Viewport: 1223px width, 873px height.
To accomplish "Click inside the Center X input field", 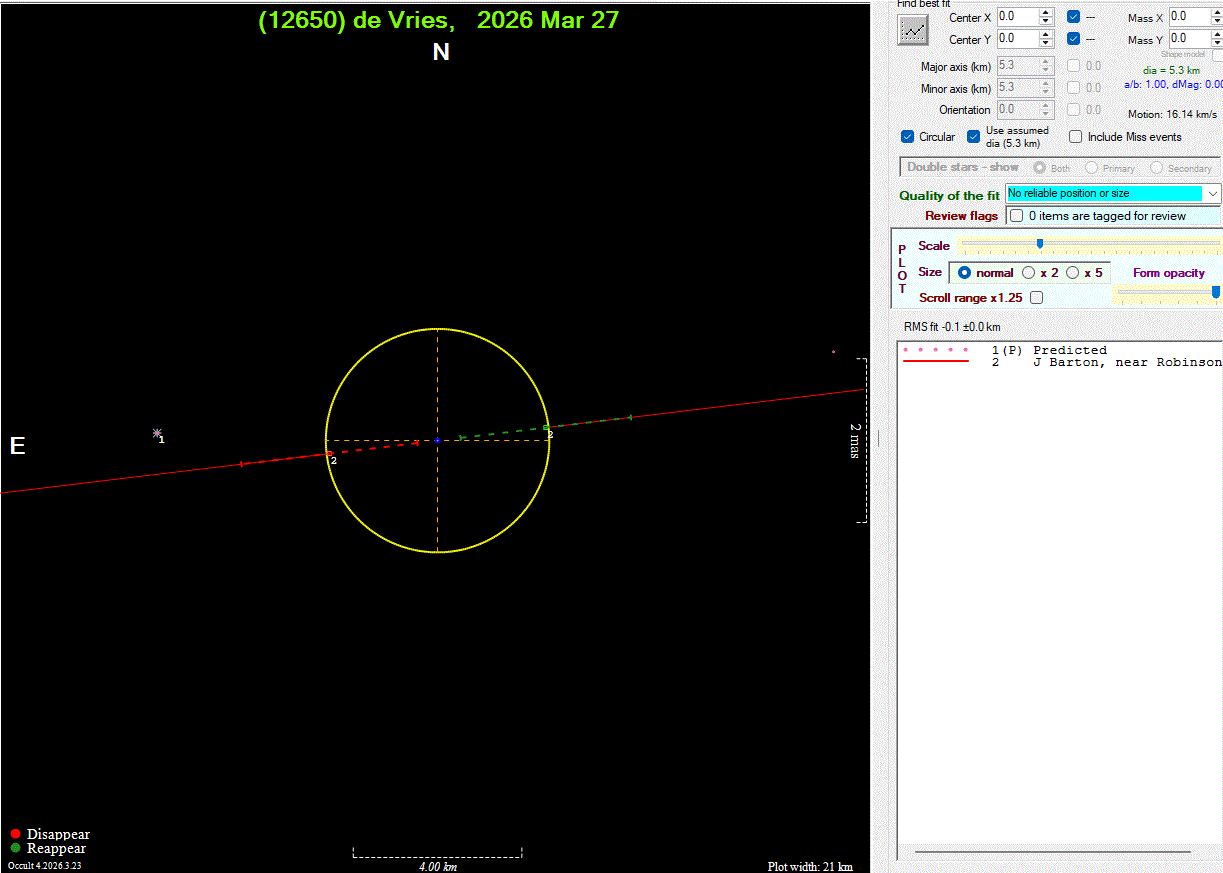I will coord(1015,17).
